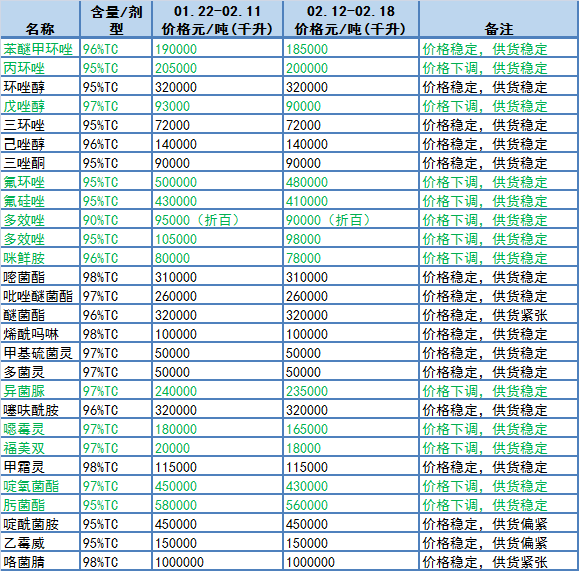
Task: Click the 福美双 name cell
Action: coord(40,448)
